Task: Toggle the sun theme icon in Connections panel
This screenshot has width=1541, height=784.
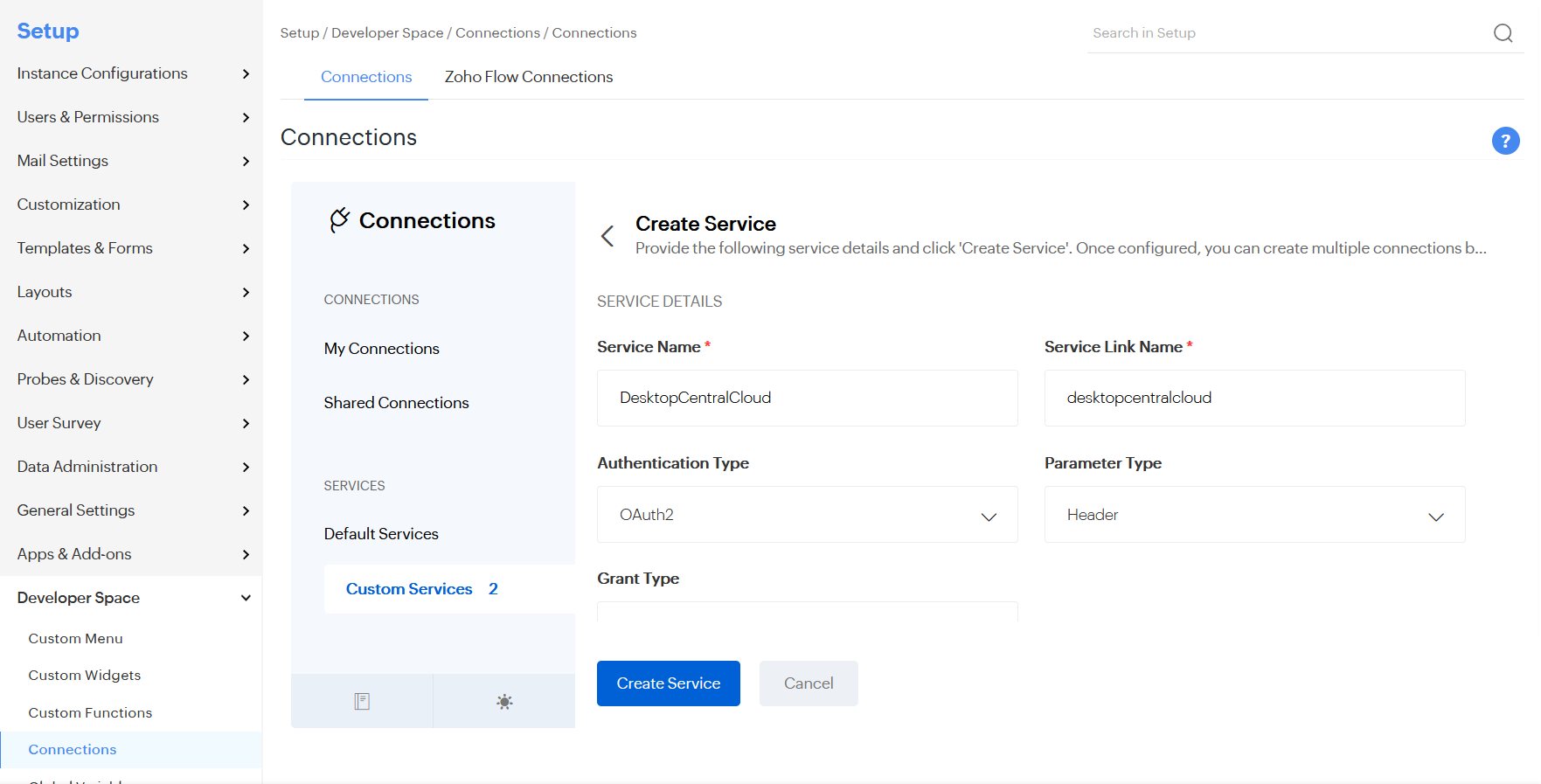Action: tap(504, 701)
